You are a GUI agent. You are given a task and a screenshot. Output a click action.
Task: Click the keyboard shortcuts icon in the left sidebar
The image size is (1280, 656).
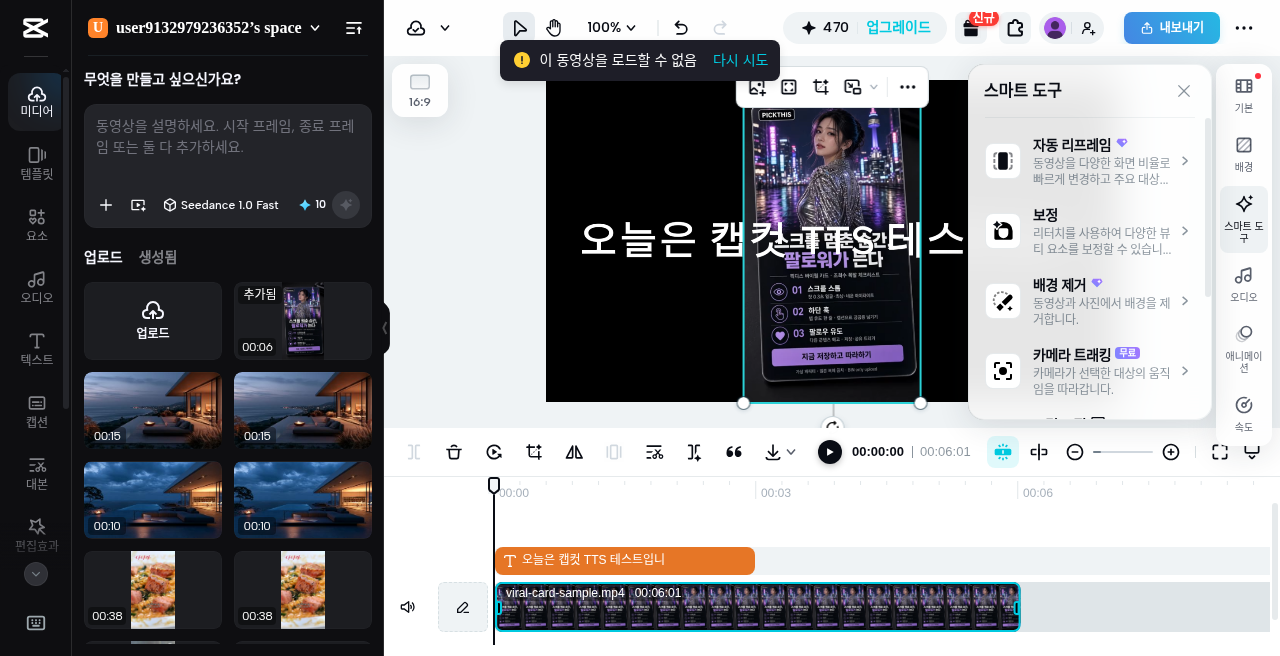pyautogui.click(x=35, y=623)
